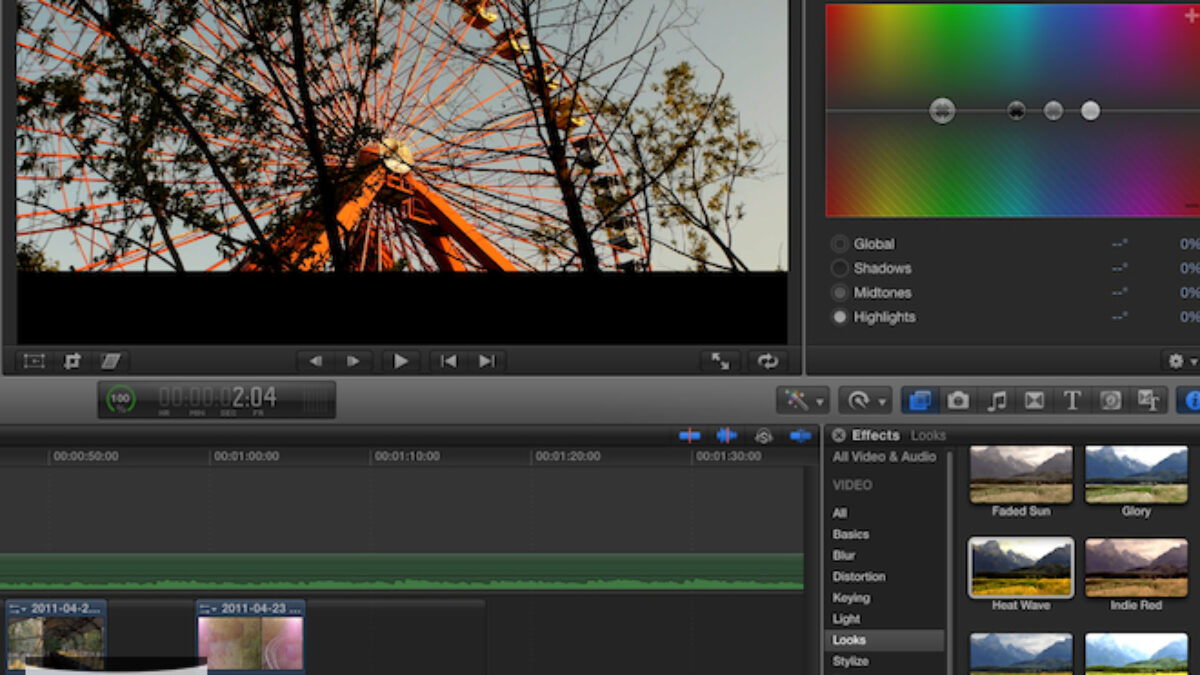Select the Crop tool below the viewer
Screen dimensions: 1200x675
click(72, 361)
